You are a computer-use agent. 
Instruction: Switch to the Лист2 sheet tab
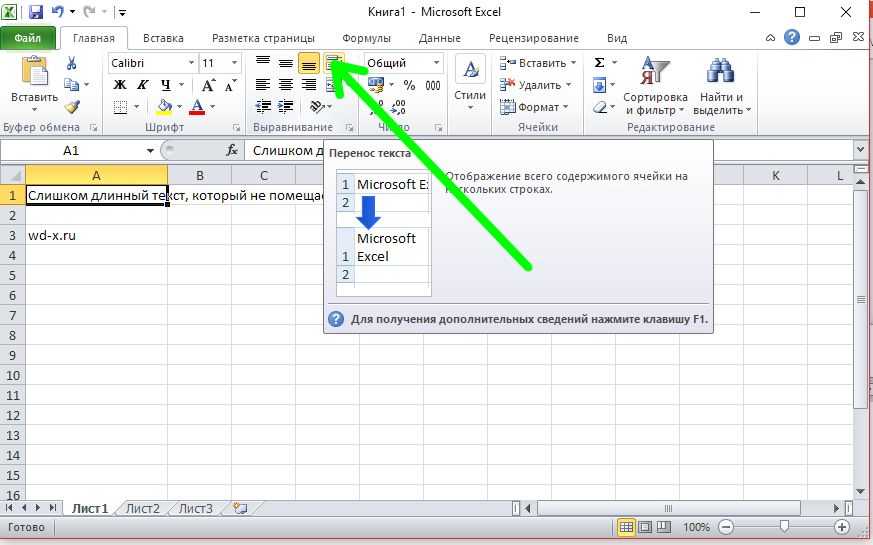(x=143, y=508)
